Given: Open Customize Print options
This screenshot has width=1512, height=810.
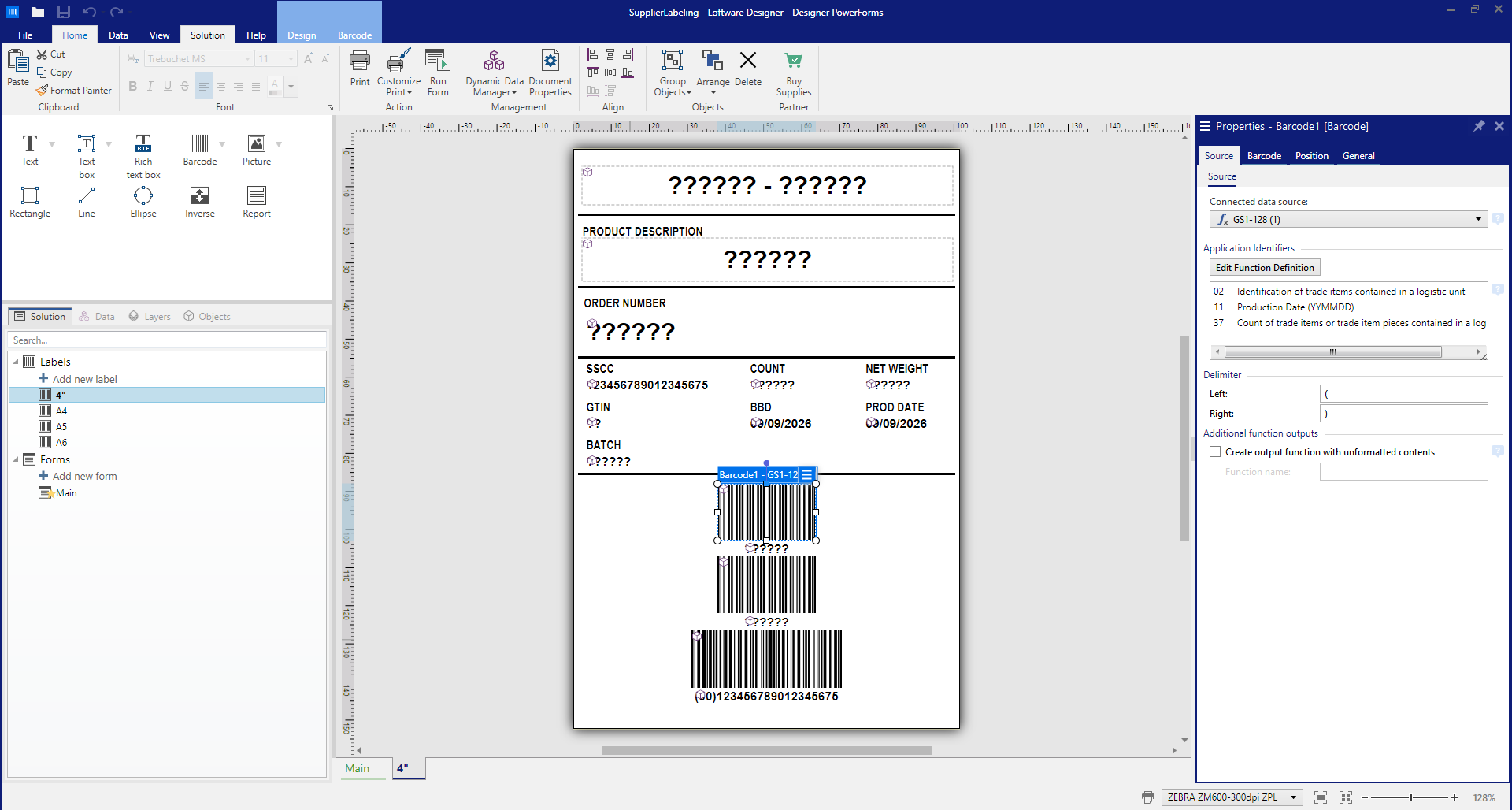Looking at the screenshot, I should point(398,72).
